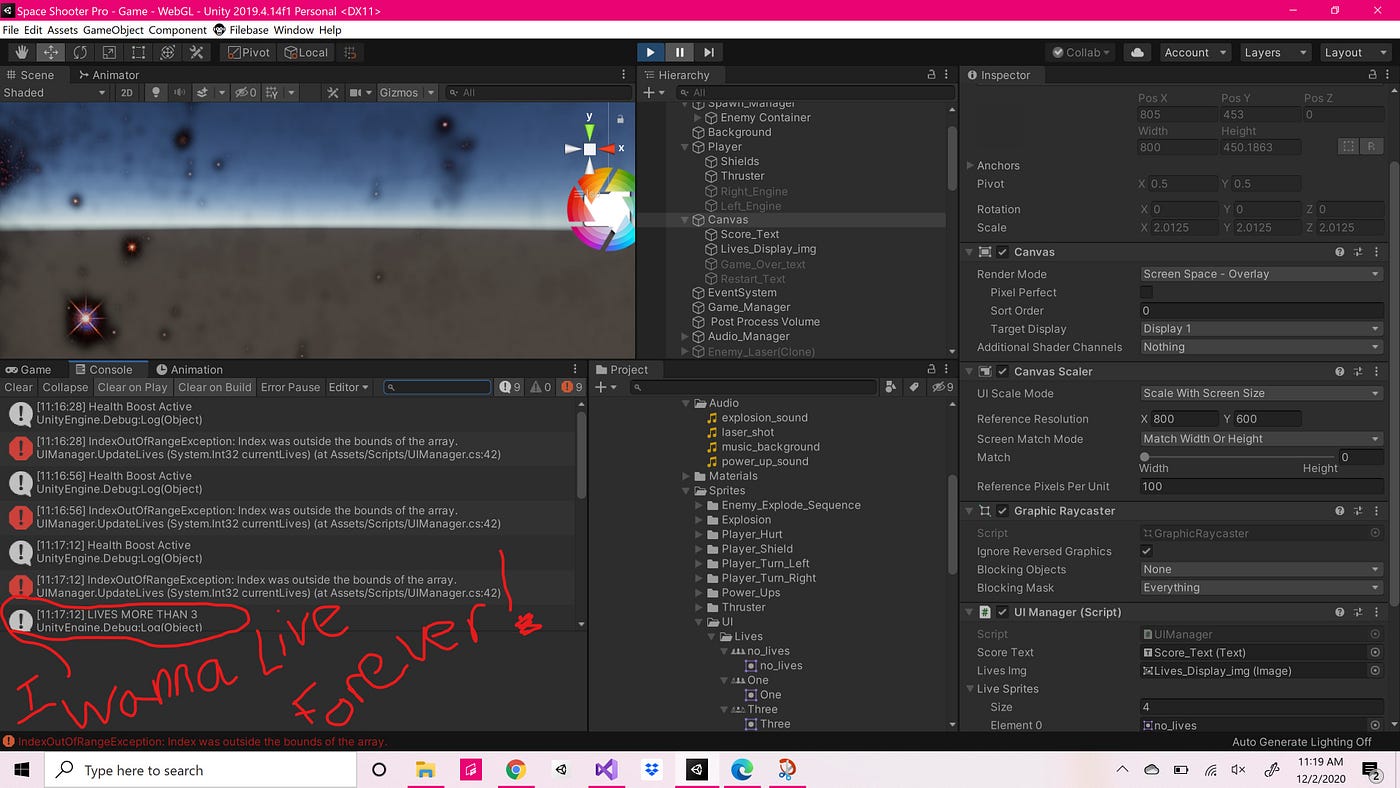The image size is (1400, 788).
Task: Toggle warning message count in Console
Action: point(541,387)
